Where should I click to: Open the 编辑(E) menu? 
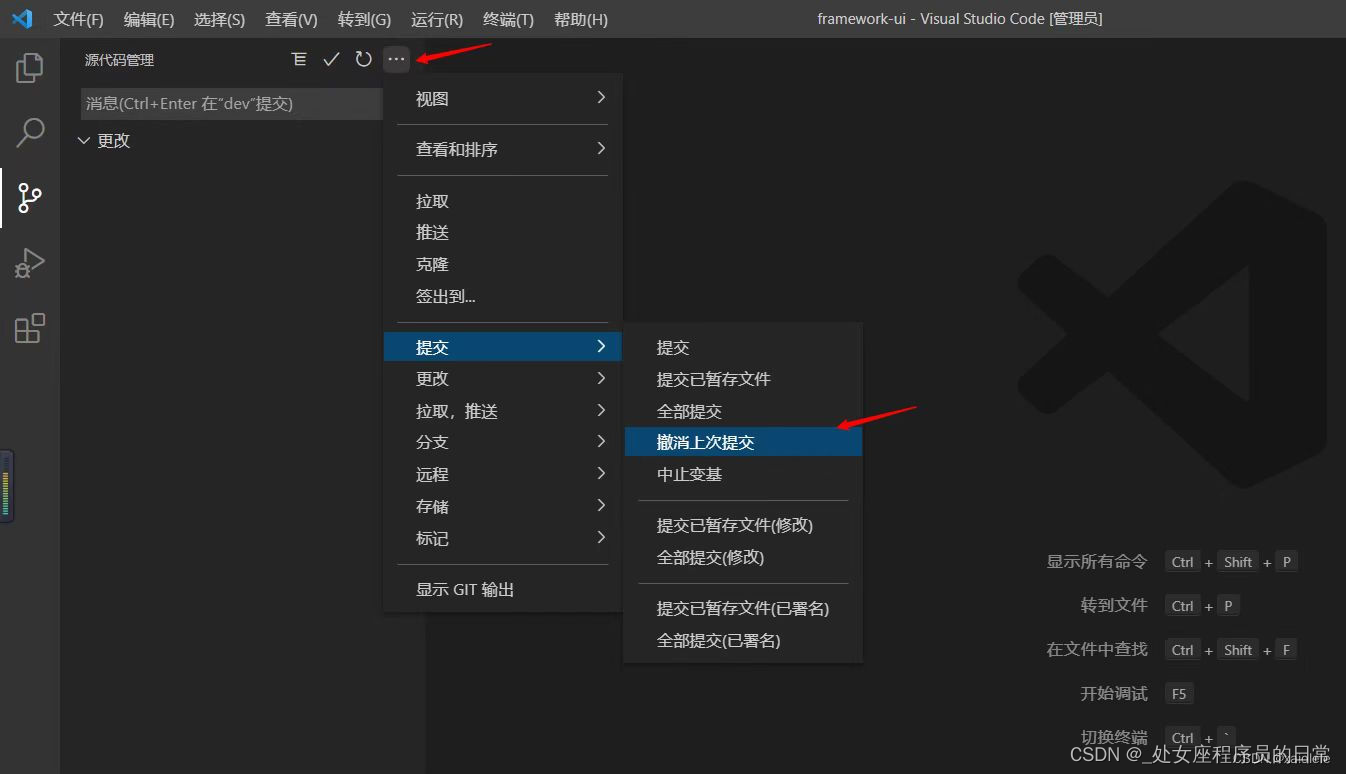coord(149,19)
